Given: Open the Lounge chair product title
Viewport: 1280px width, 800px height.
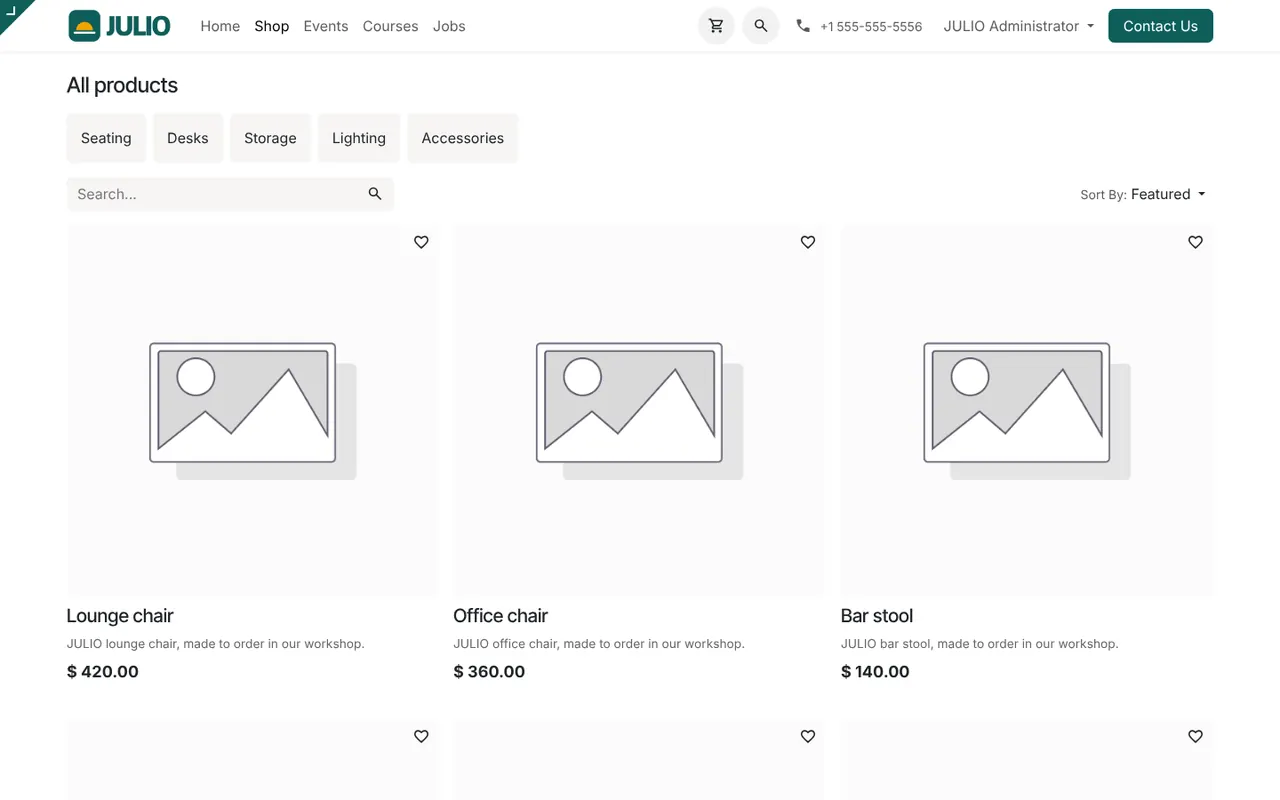Looking at the screenshot, I should coord(120,616).
